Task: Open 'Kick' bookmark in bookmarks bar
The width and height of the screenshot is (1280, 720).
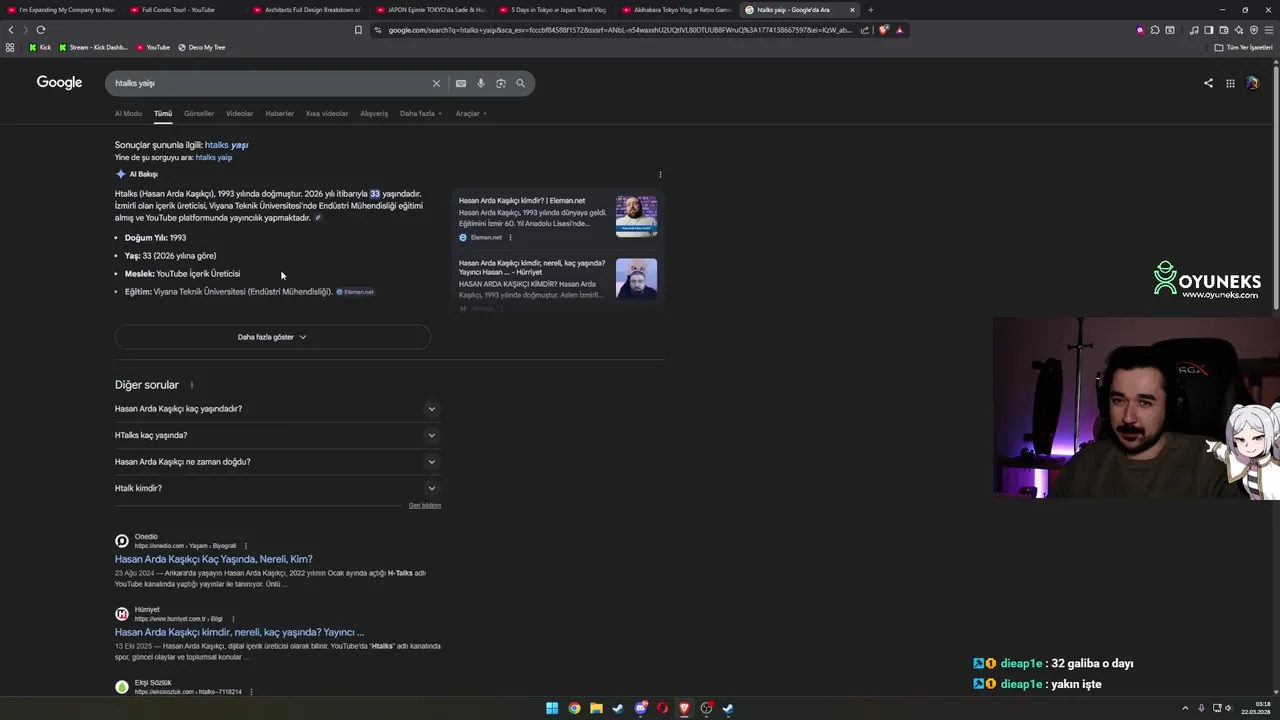Action: tap(40, 47)
